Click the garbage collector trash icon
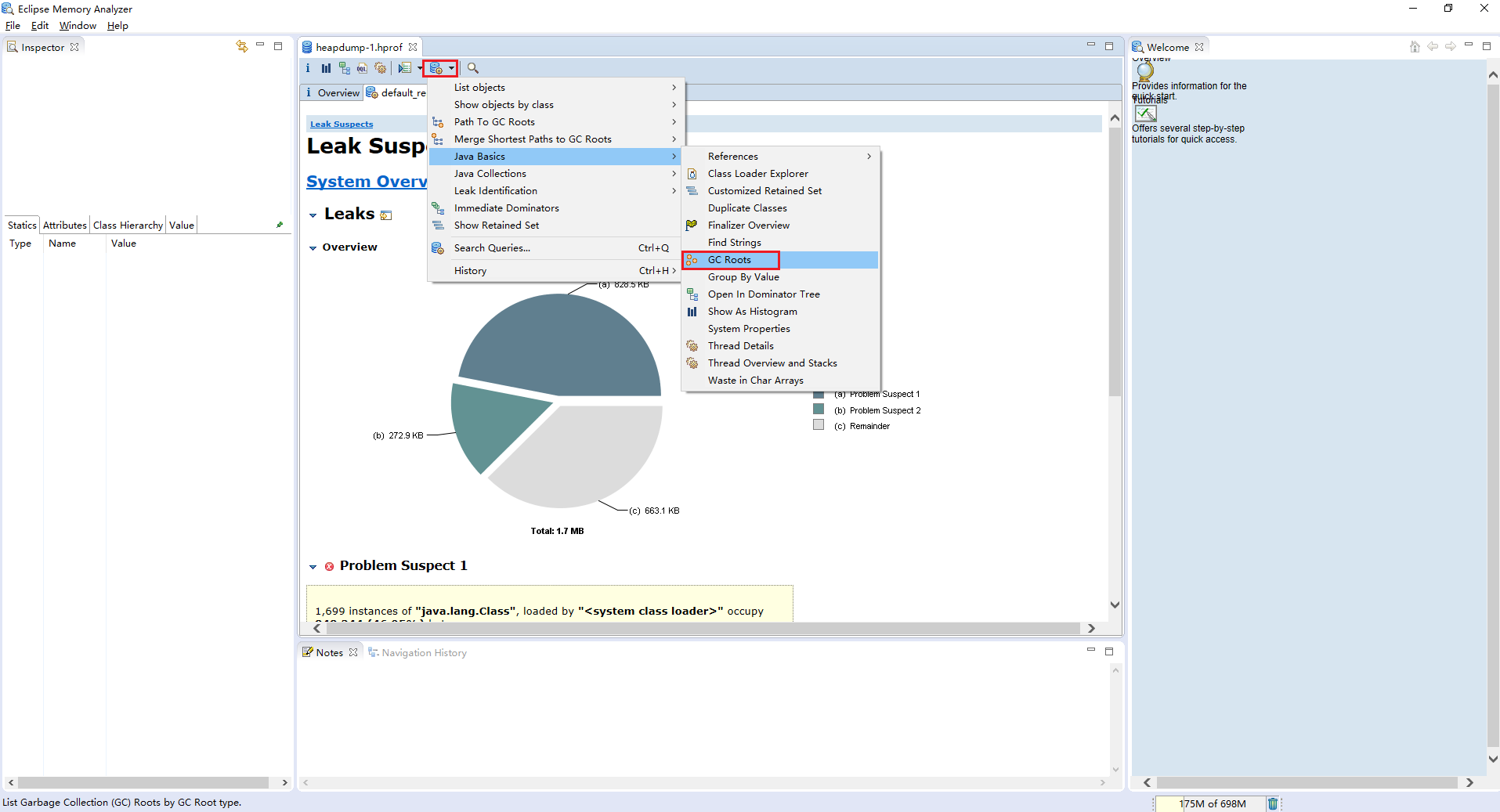The width and height of the screenshot is (1500, 812). [1273, 803]
